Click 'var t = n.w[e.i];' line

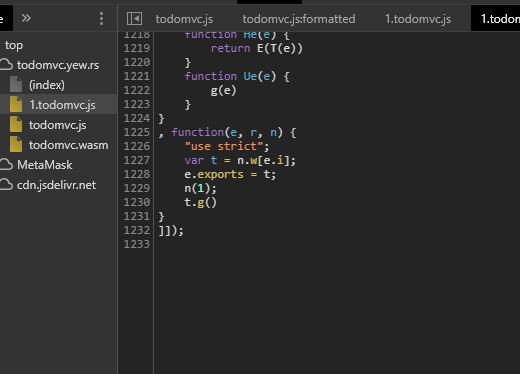click(x=240, y=160)
